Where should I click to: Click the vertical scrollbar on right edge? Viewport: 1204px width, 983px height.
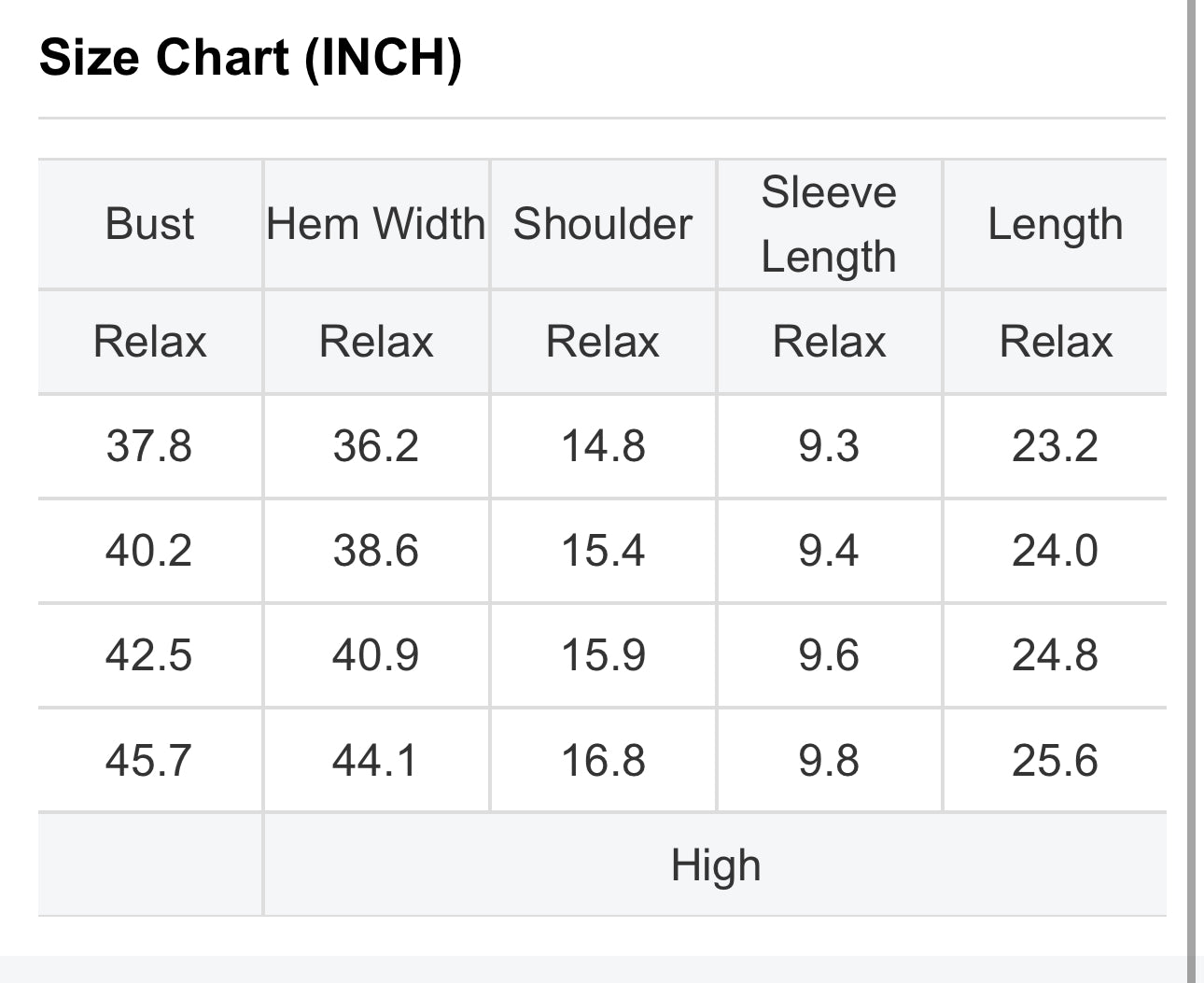(1192, 467)
